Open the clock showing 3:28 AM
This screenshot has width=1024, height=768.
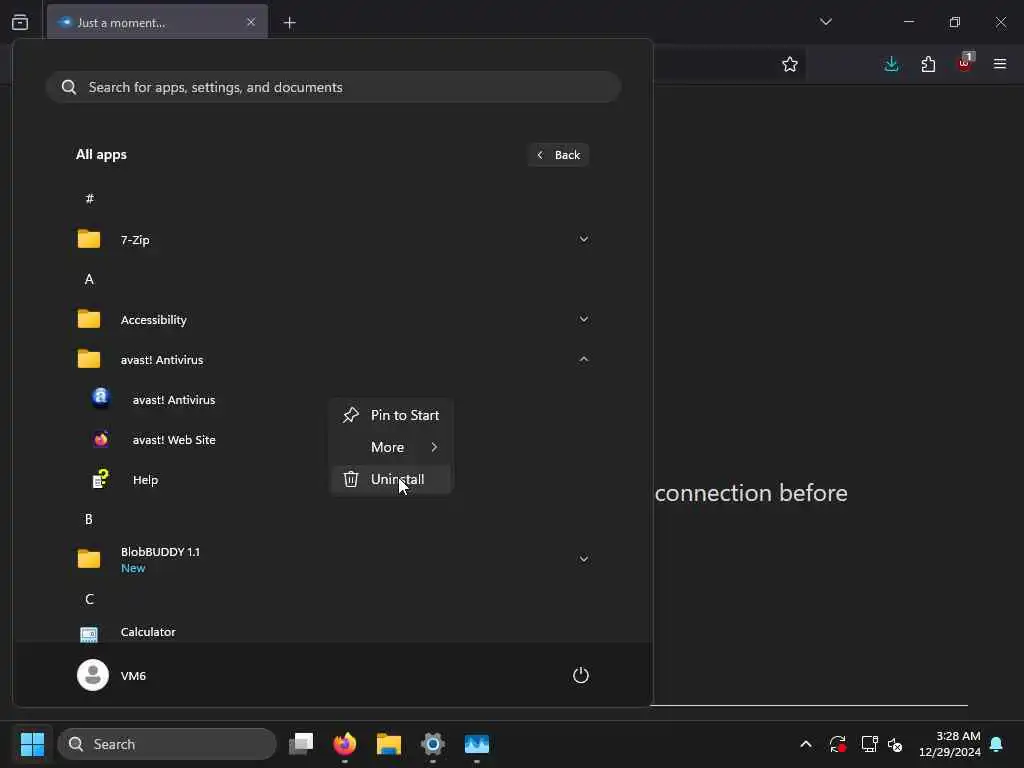coord(950,744)
